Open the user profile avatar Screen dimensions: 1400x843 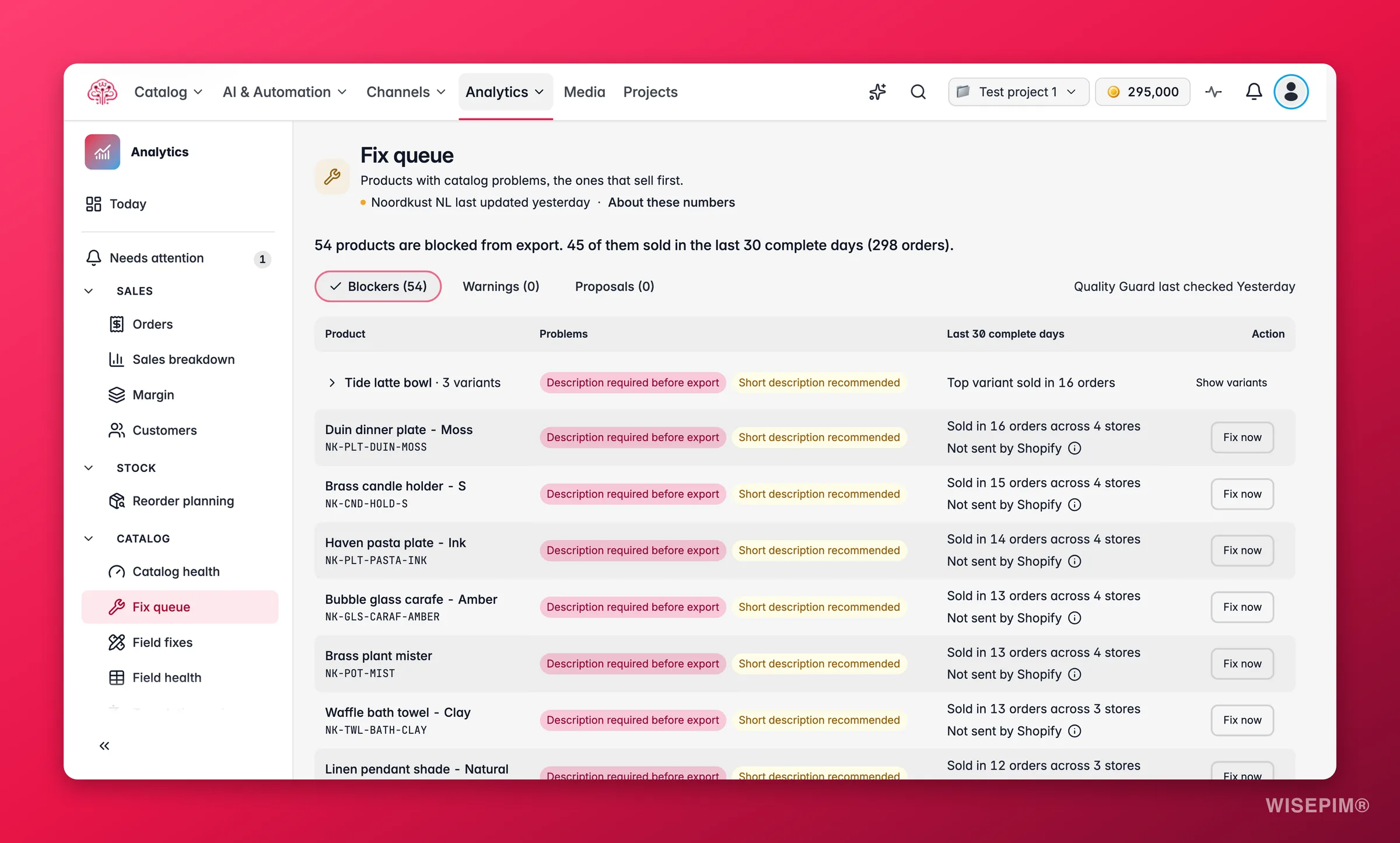(1291, 92)
